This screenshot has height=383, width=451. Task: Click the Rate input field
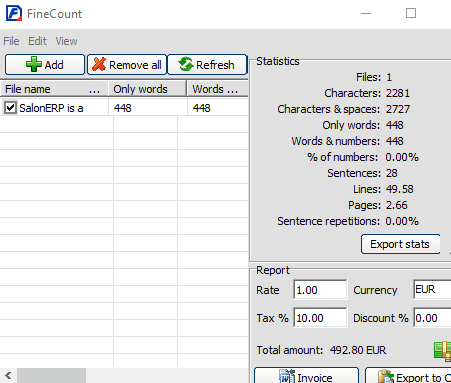pyautogui.click(x=320, y=290)
